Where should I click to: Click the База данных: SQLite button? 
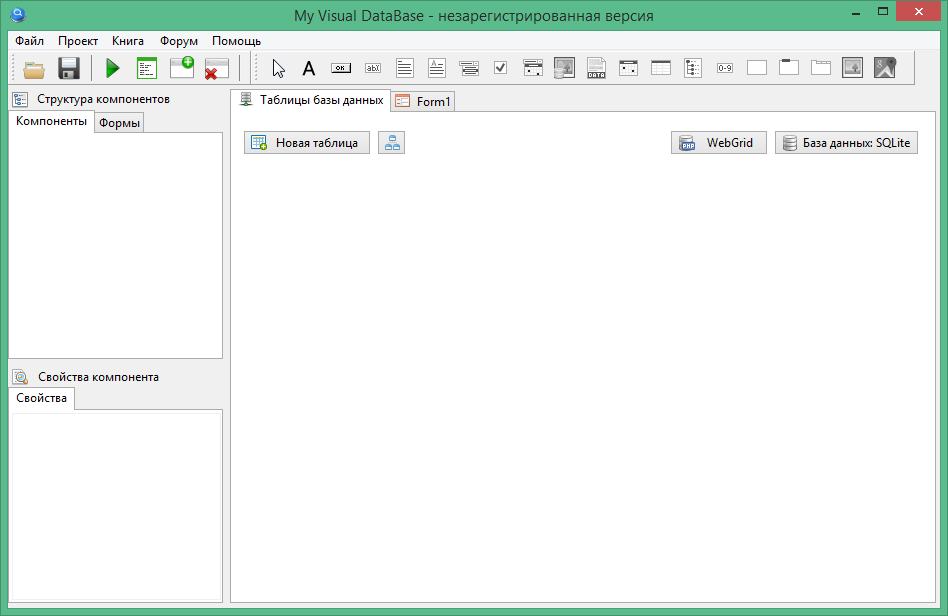(x=846, y=143)
